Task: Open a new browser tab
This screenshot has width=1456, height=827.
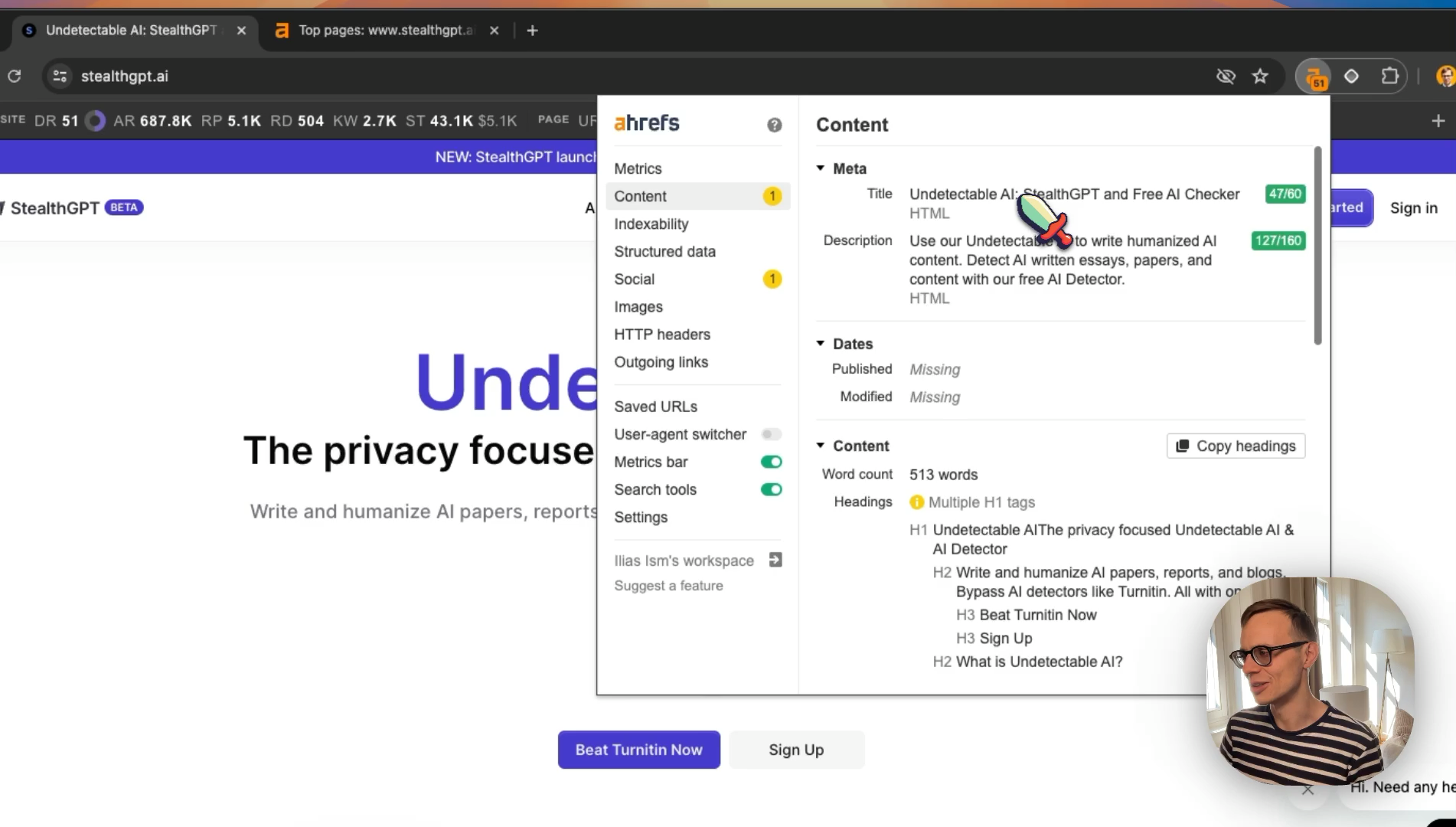Action: pyautogui.click(x=532, y=31)
